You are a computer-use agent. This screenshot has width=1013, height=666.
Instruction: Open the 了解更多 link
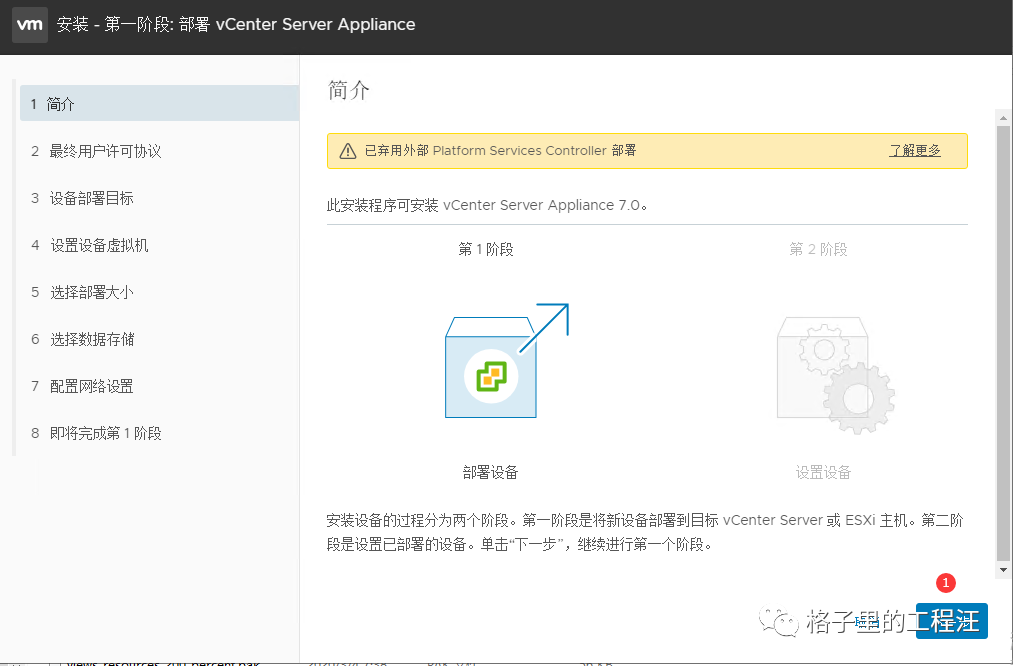click(x=915, y=151)
